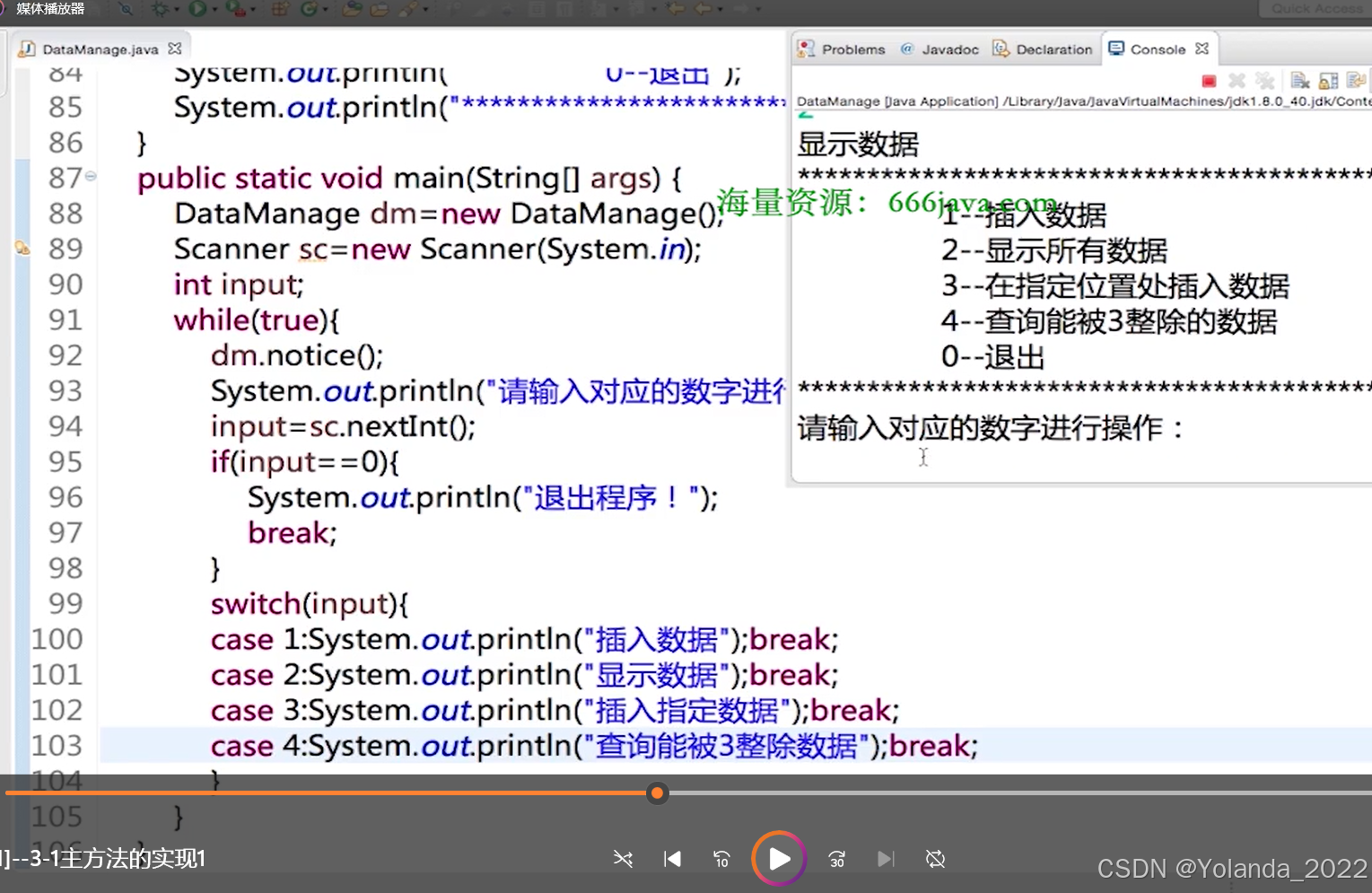Click Remove All Terminated Launches icon
The height and width of the screenshot is (893, 1372).
(x=1264, y=81)
